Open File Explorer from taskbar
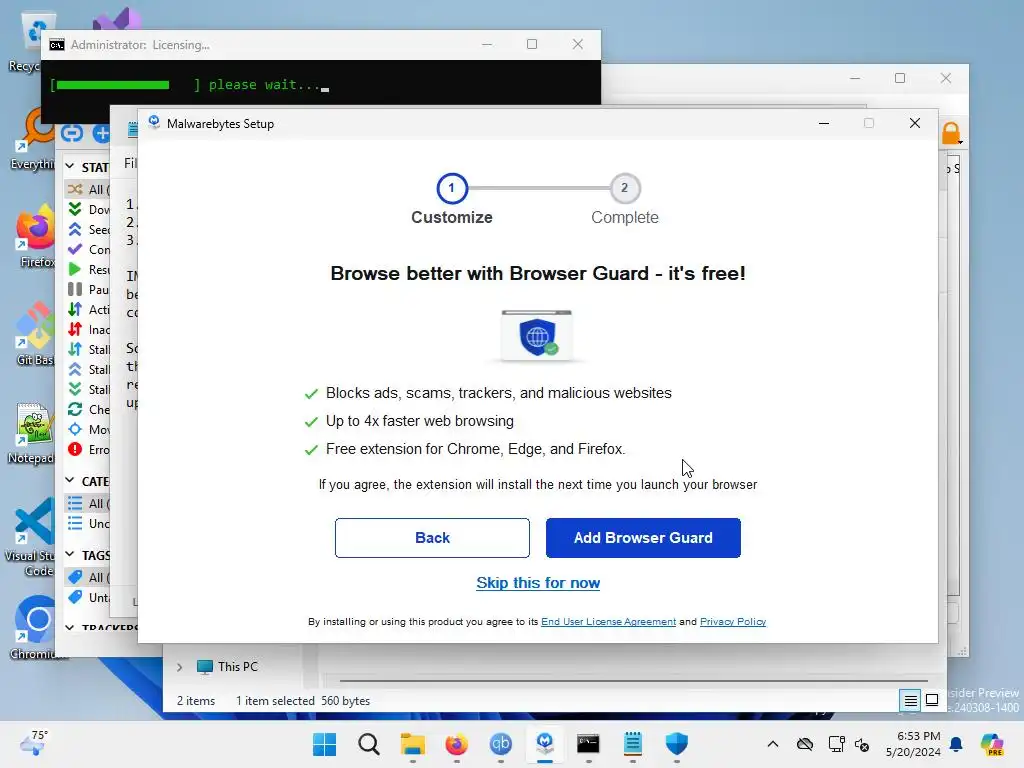The image size is (1024, 768). coord(413,744)
